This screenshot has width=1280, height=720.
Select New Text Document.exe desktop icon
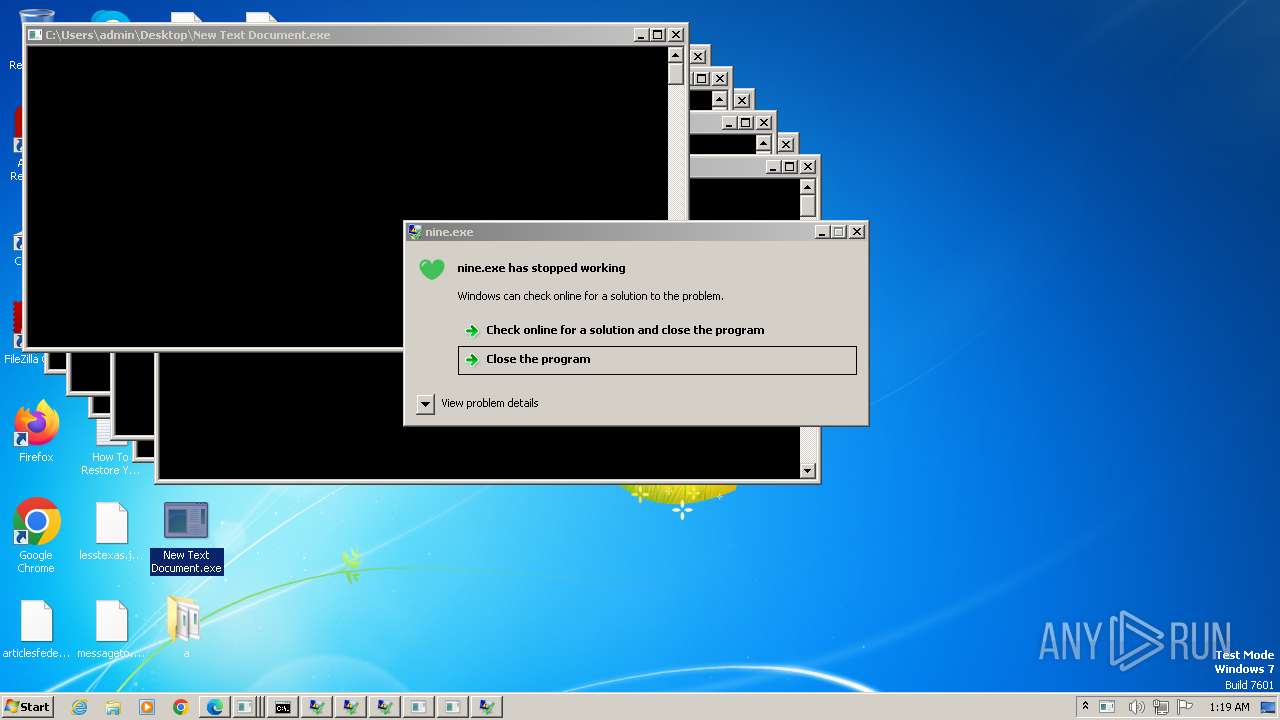click(x=186, y=538)
